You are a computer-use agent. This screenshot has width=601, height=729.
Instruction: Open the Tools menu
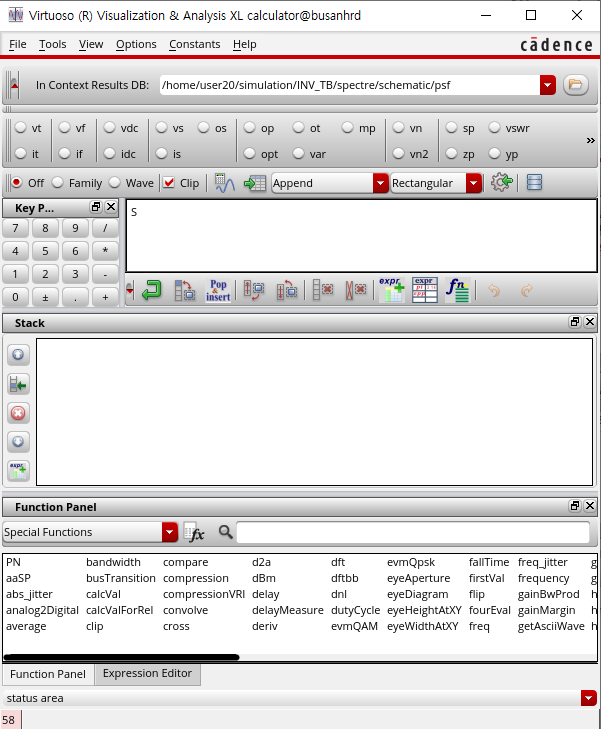tap(53, 44)
